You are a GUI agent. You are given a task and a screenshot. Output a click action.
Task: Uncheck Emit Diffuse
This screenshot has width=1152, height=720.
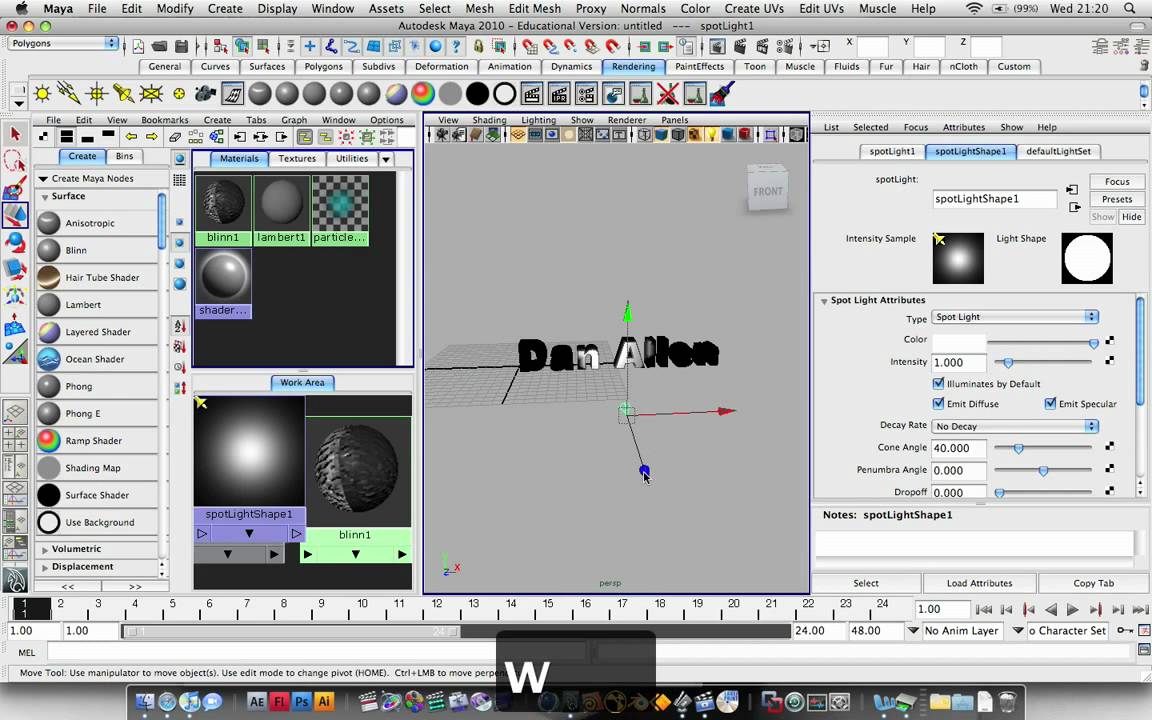(938, 403)
